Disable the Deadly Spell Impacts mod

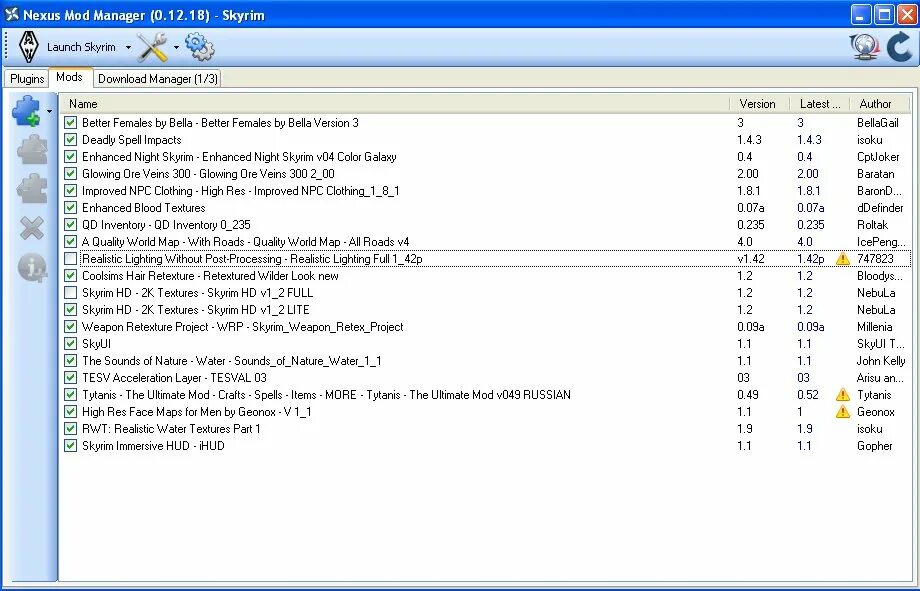[70, 140]
